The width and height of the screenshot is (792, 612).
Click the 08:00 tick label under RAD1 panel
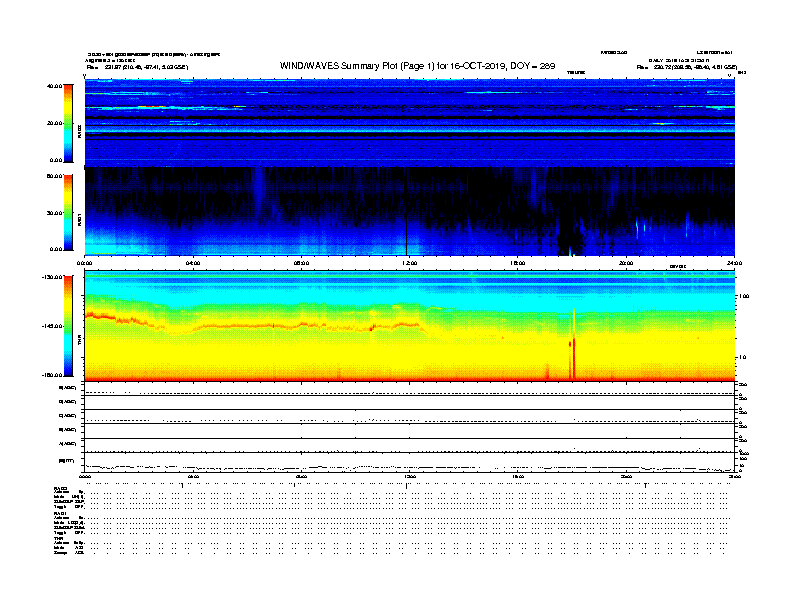[x=302, y=263]
